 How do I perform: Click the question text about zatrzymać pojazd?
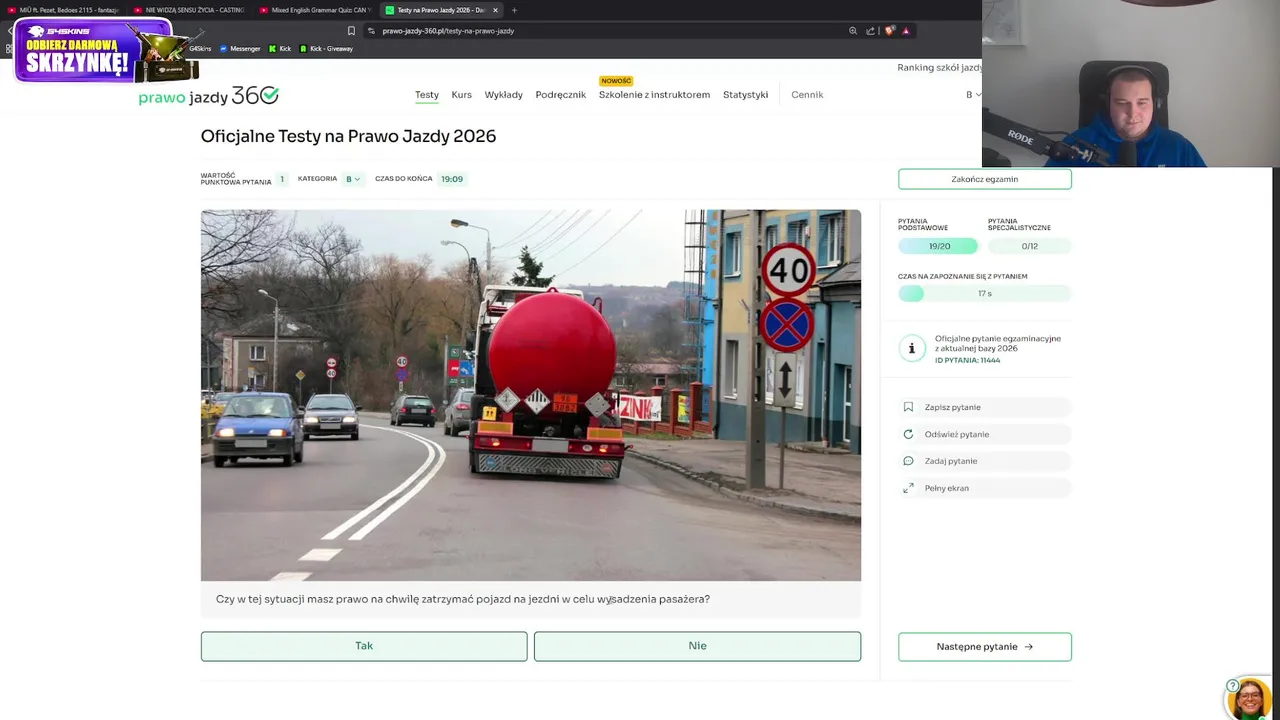coord(463,599)
